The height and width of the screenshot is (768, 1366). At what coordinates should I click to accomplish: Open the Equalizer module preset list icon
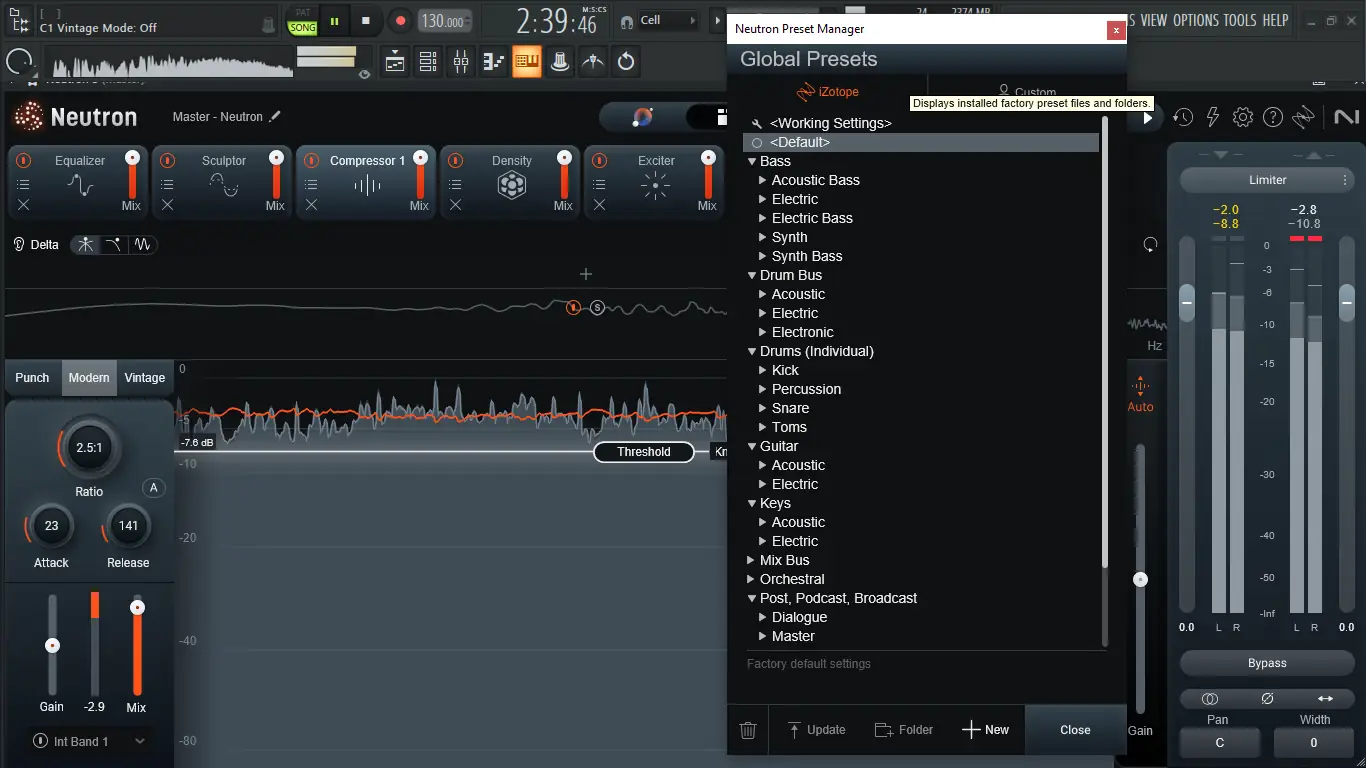tap(23, 184)
